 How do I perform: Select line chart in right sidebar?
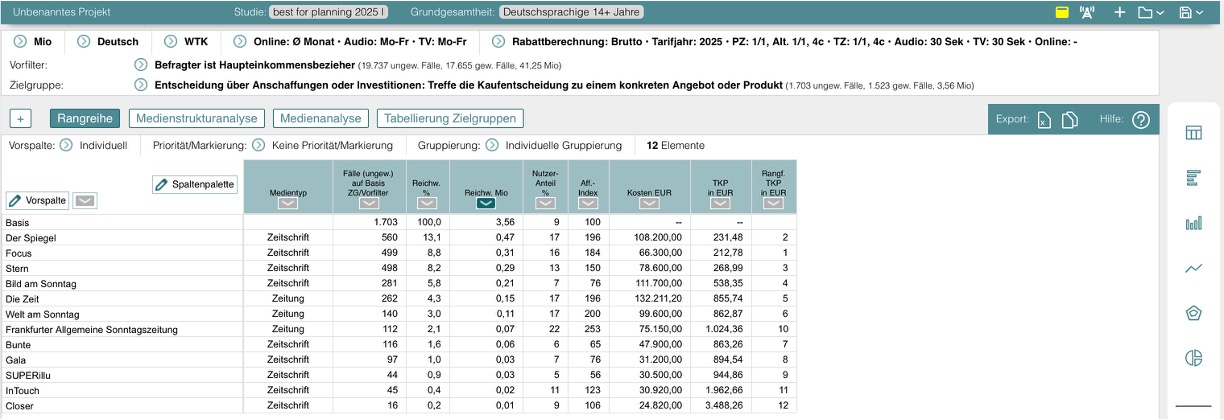[x=1193, y=268]
